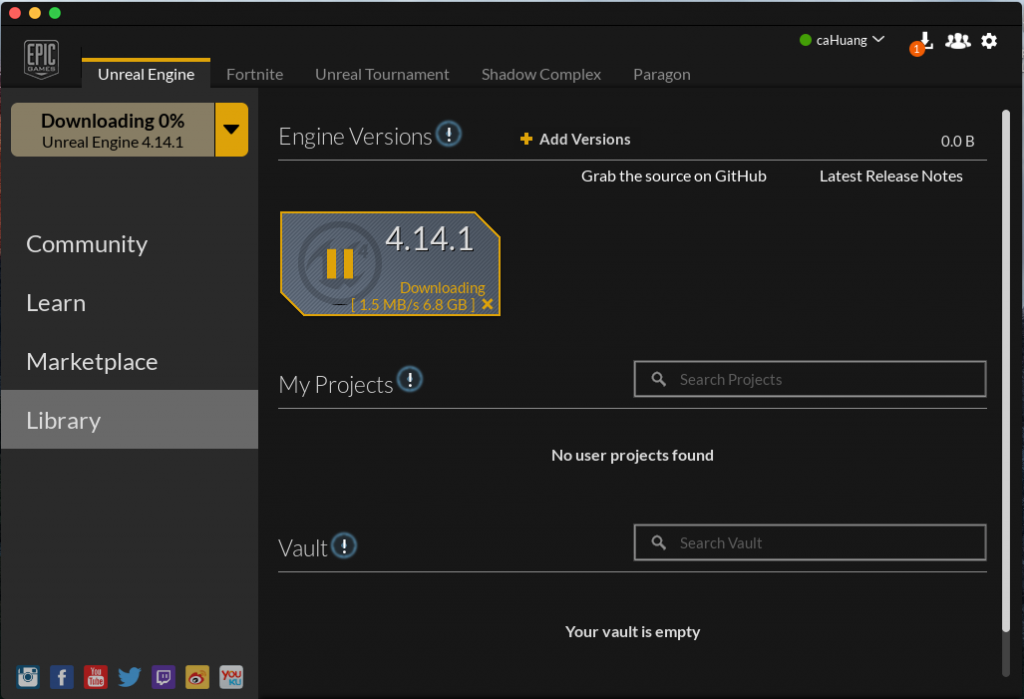Switch to the Shadow Complex tab
The width and height of the screenshot is (1024, 699).
[541, 74]
